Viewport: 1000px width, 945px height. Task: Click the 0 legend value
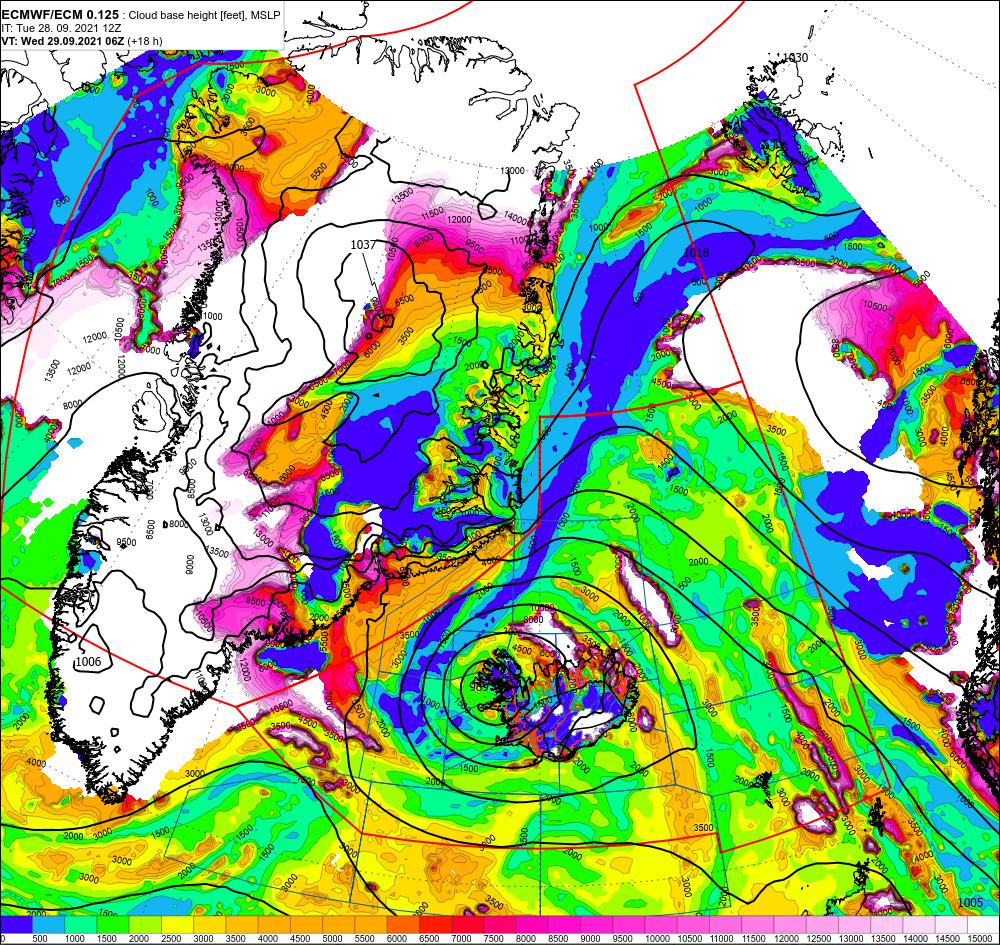pos(3,939)
